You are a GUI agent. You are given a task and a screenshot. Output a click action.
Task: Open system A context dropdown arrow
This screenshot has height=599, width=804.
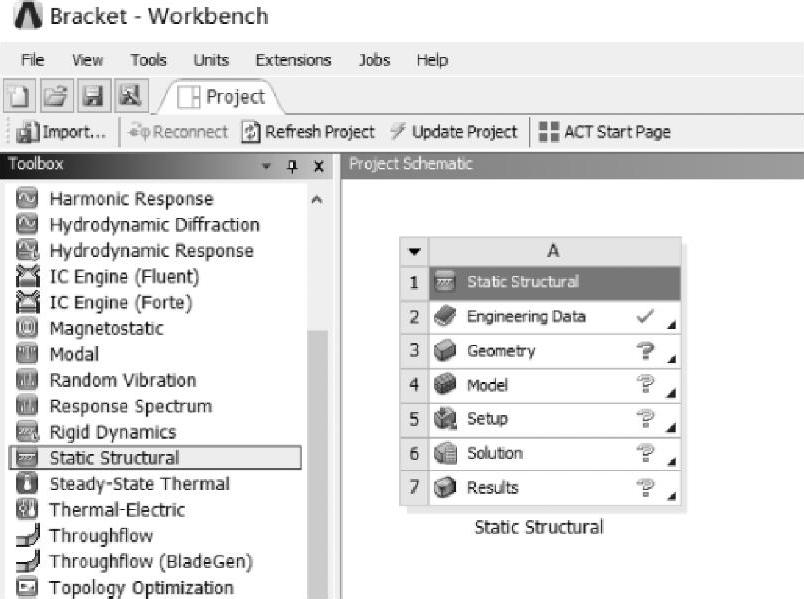(x=414, y=251)
